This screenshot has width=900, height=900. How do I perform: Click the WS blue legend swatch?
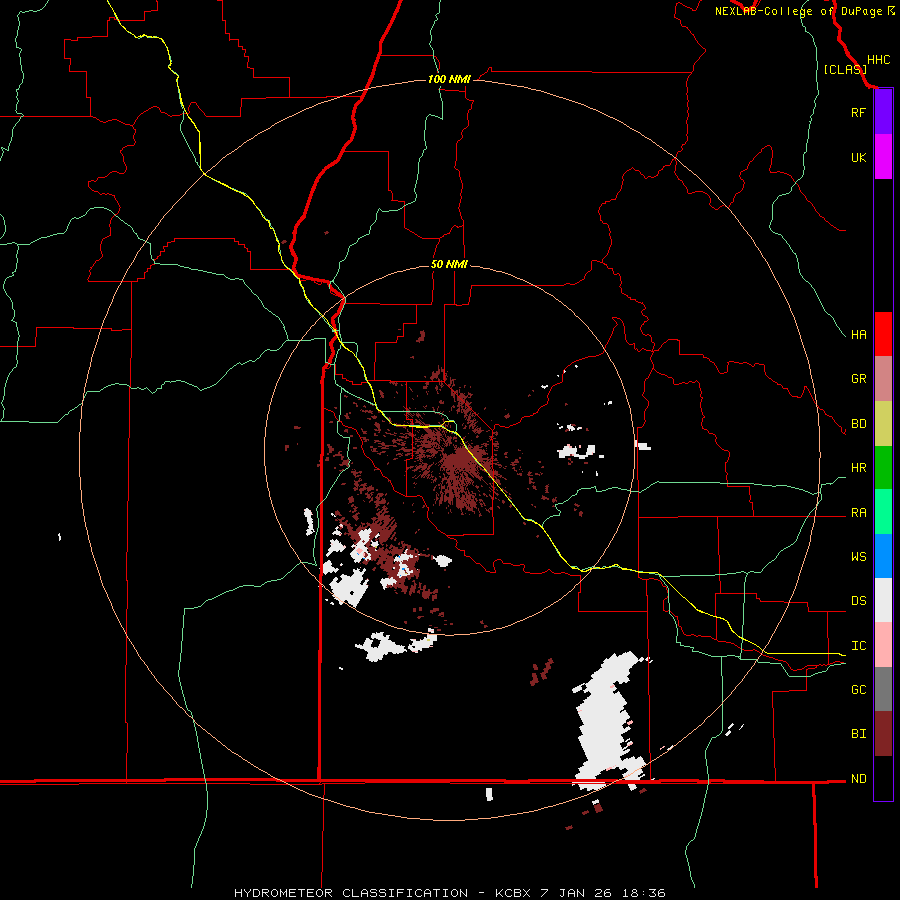pos(883,556)
